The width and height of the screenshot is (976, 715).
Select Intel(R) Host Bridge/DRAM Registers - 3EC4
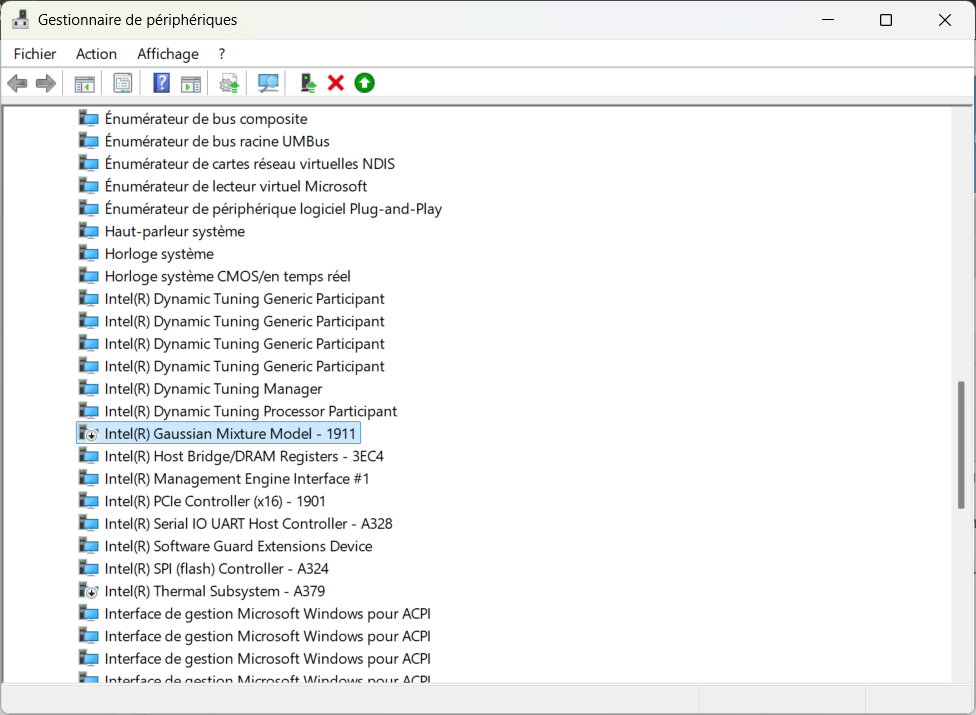tap(244, 456)
